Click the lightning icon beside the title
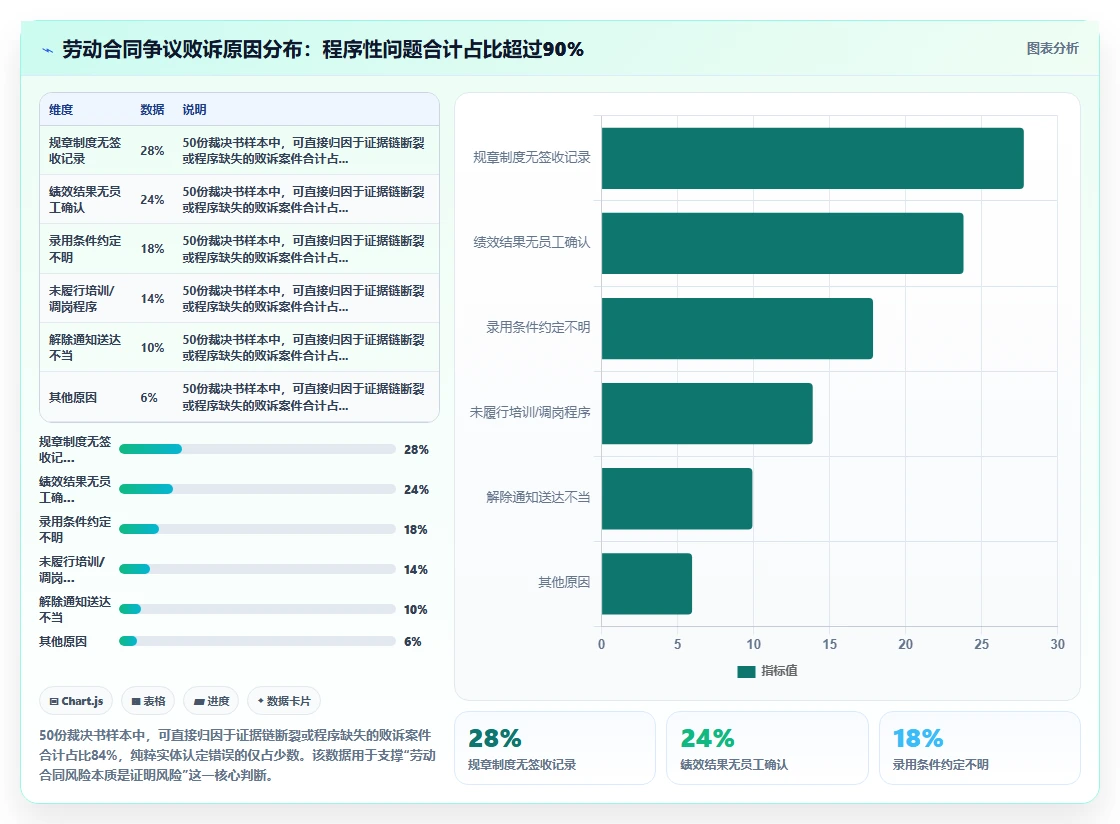Screen dimensions: 1120x824 (48, 50)
